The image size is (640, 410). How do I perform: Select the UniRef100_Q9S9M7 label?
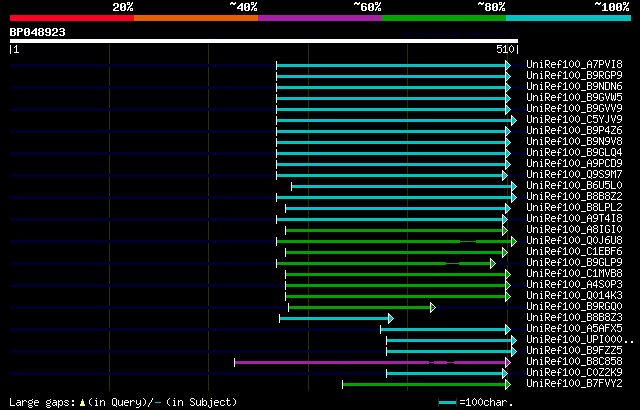(574, 175)
